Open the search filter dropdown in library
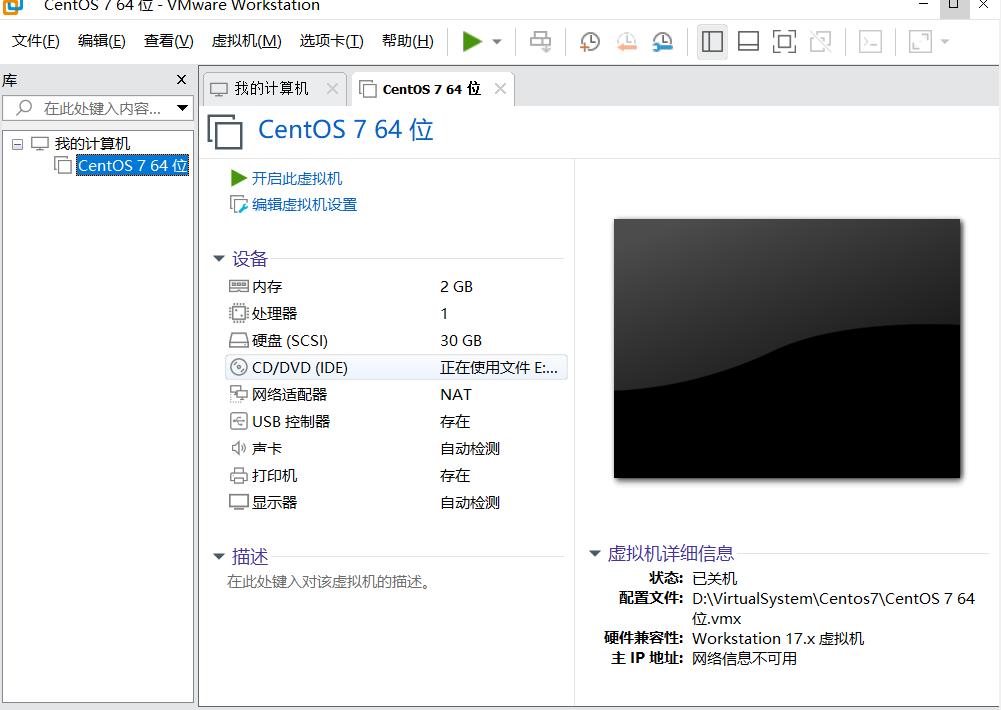This screenshot has height=710, width=1001. coord(181,107)
